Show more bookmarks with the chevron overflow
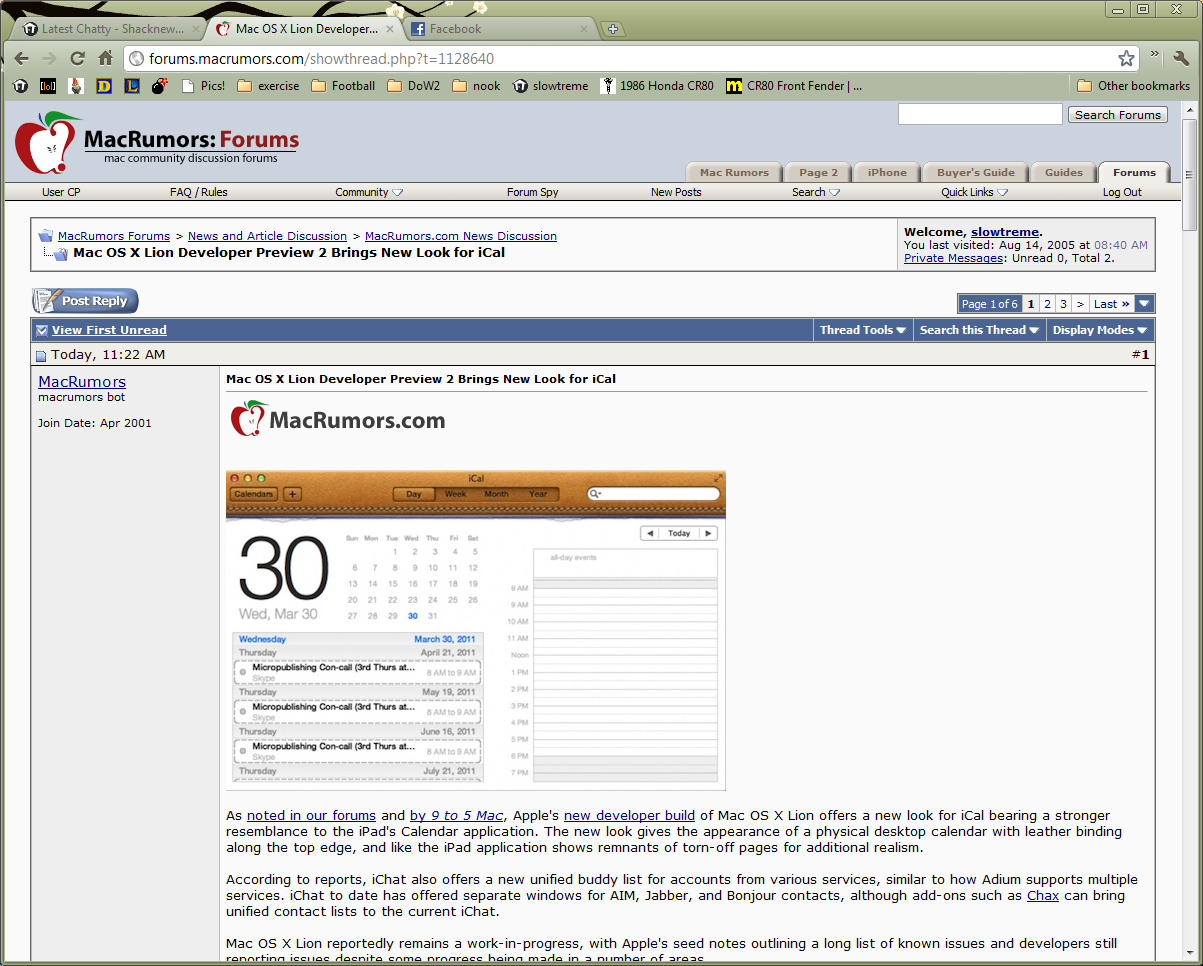 click(x=1154, y=55)
